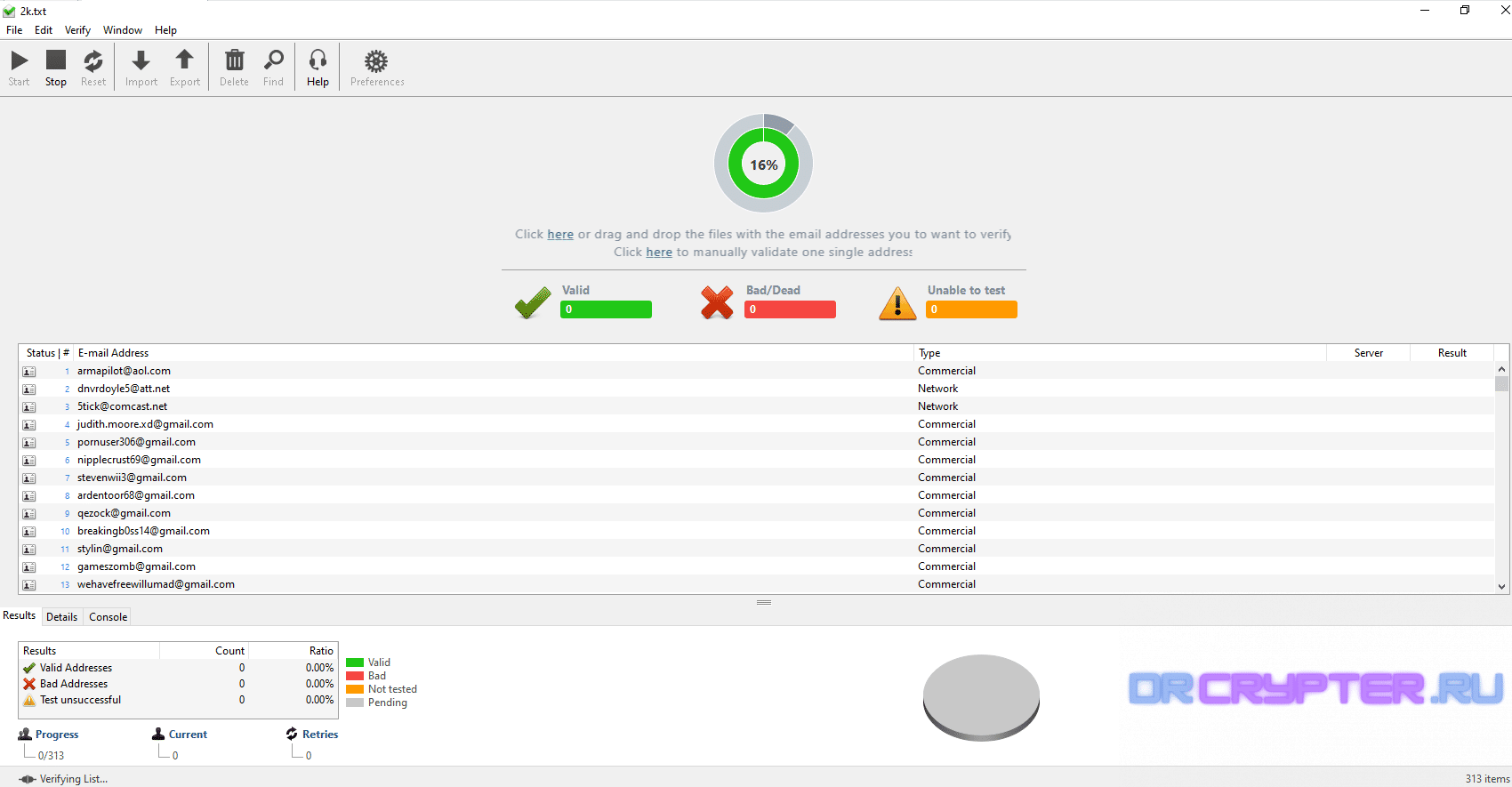Sort by Type column header

[x=1121, y=353]
